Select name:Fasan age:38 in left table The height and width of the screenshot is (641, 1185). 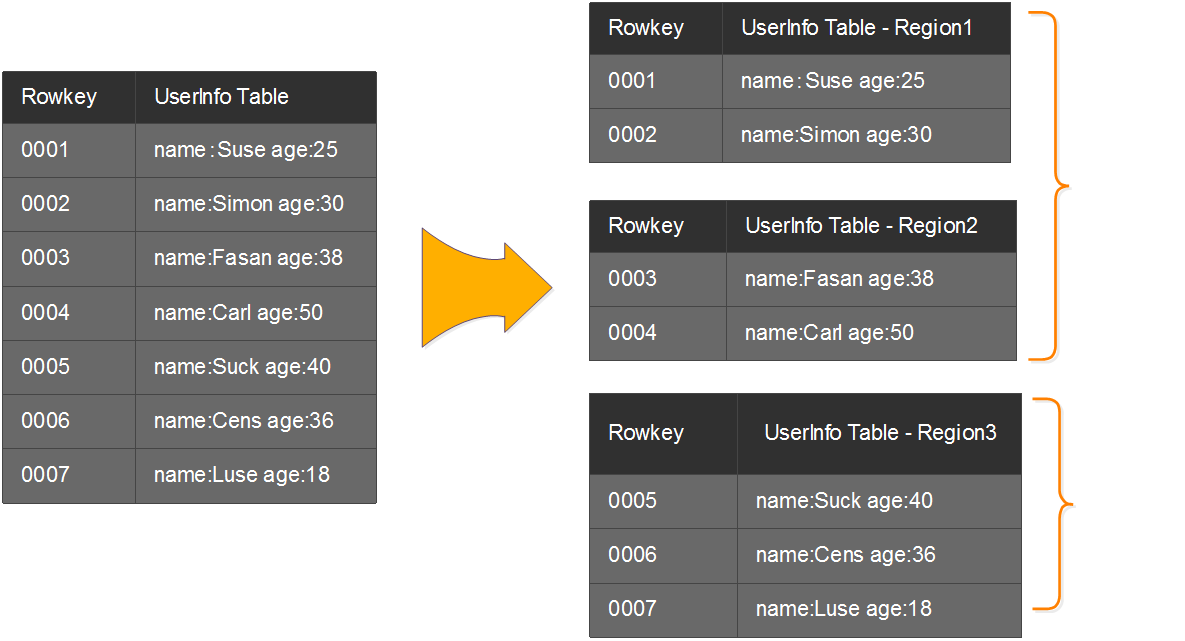(x=248, y=259)
